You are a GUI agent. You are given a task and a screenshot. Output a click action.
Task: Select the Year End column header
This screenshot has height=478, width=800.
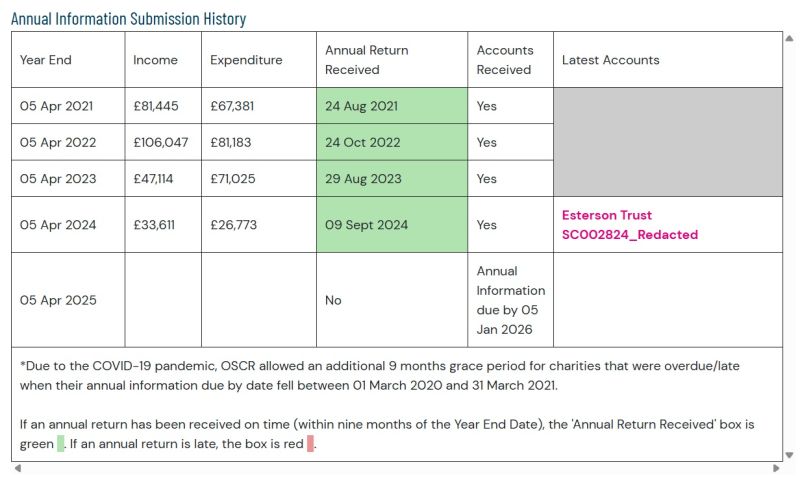click(46, 60)
